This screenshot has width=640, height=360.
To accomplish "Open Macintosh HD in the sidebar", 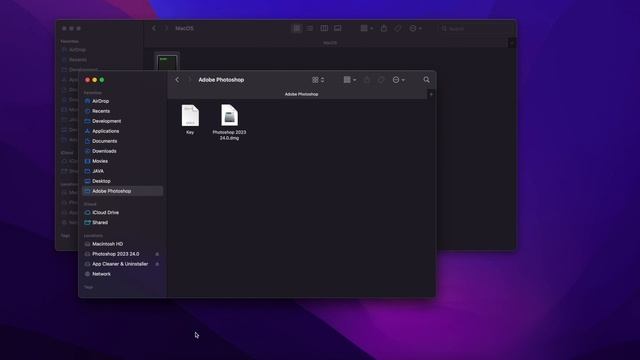I will tap(122, 244).
